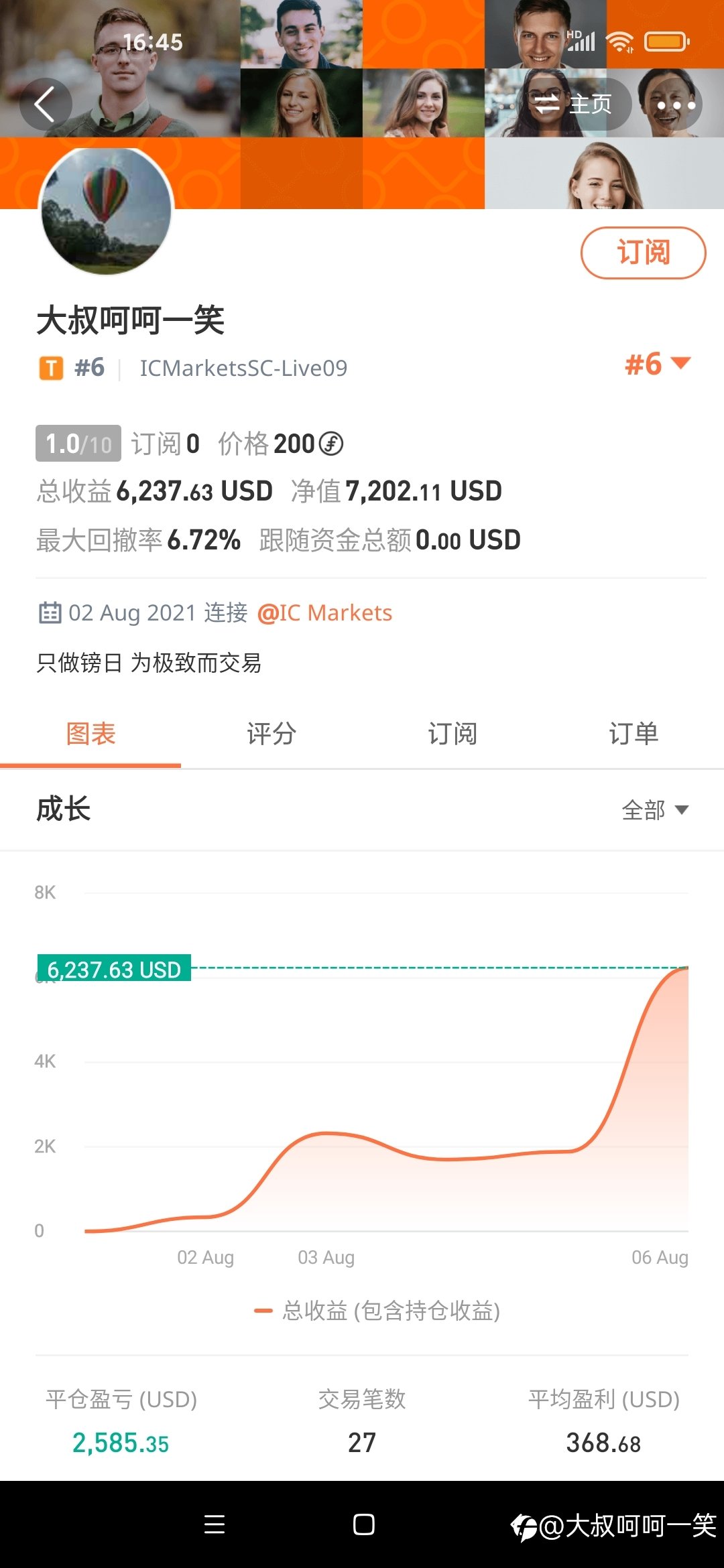The width and height of the screenshot is (724, 1568).
Task: Switch to the 订阅 tab
Action: (x=452, y=734)
